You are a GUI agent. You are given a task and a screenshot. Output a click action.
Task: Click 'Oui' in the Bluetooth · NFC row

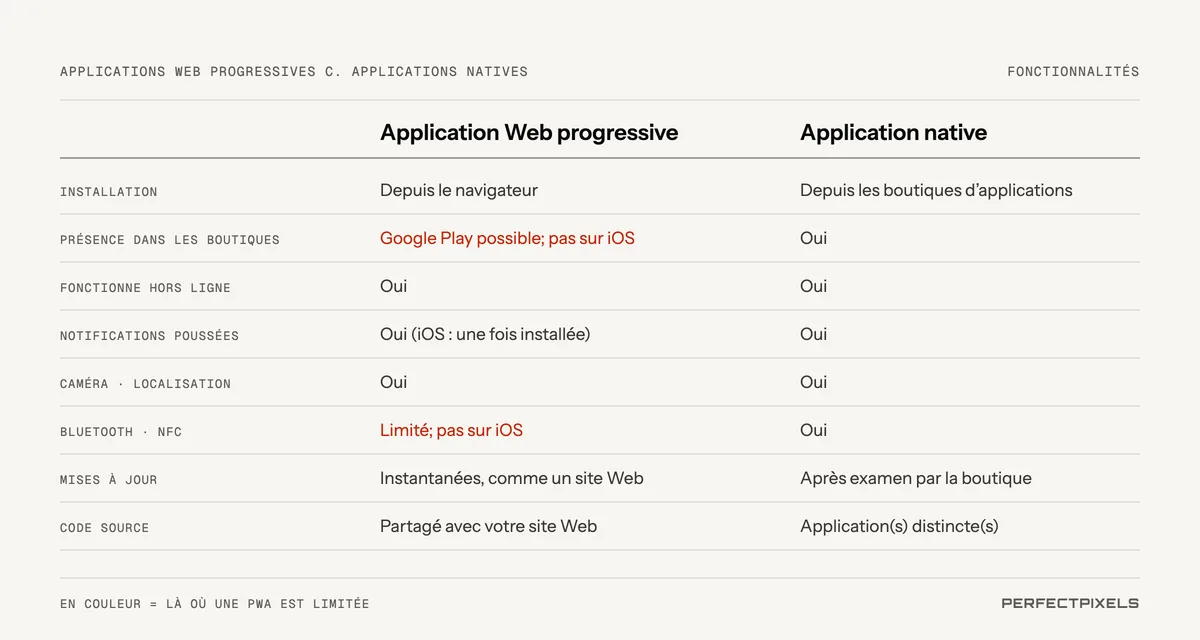pyautogui.click(x=813, y=430)
